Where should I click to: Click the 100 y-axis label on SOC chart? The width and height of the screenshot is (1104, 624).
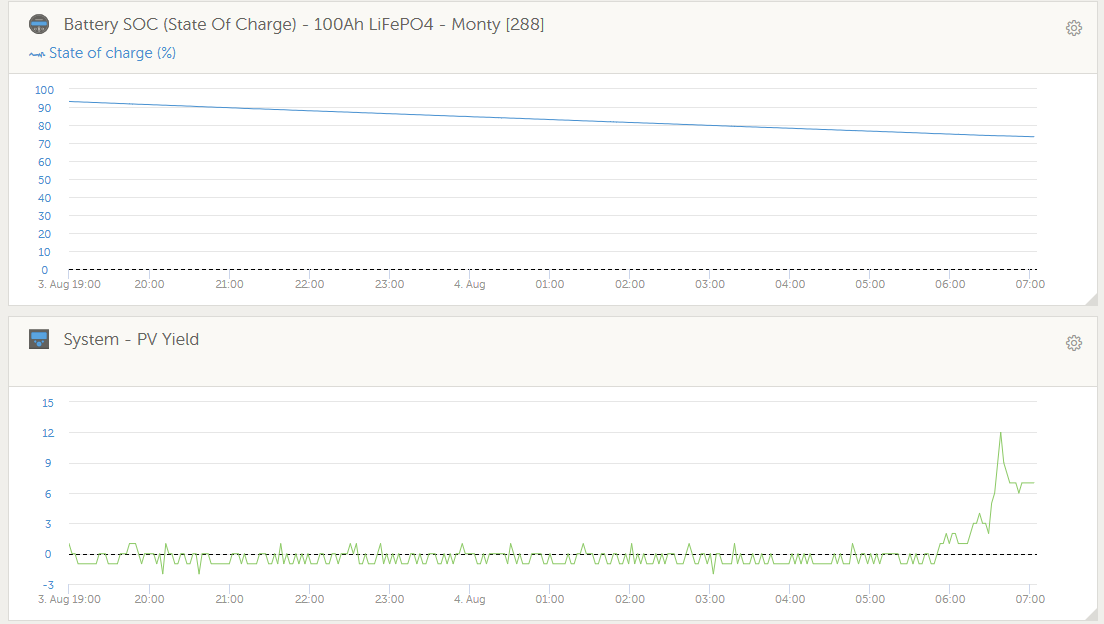coord(43,90)
